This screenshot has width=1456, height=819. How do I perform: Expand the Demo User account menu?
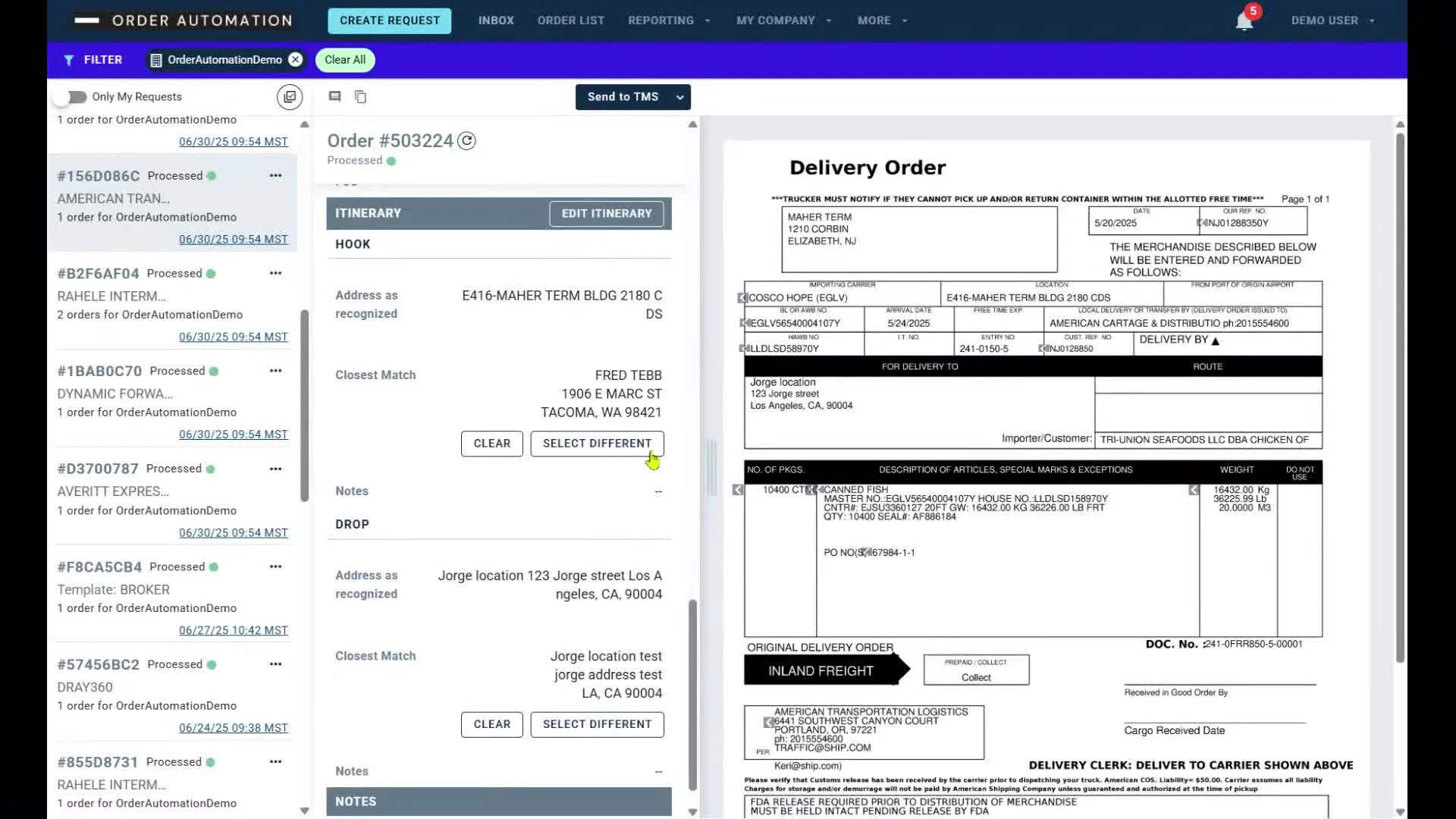1332,20
